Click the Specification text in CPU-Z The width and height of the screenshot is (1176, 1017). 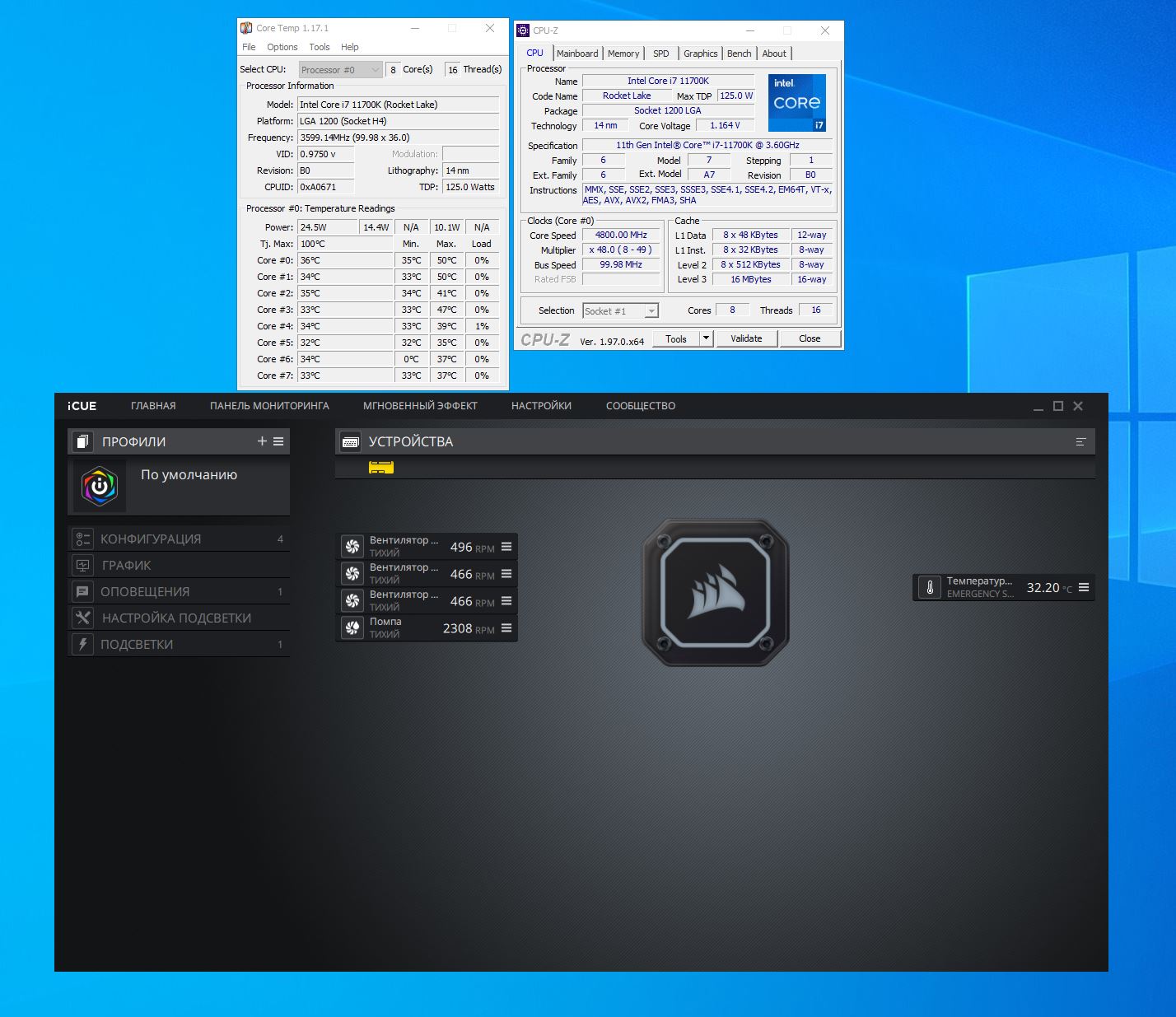[707, 145]
